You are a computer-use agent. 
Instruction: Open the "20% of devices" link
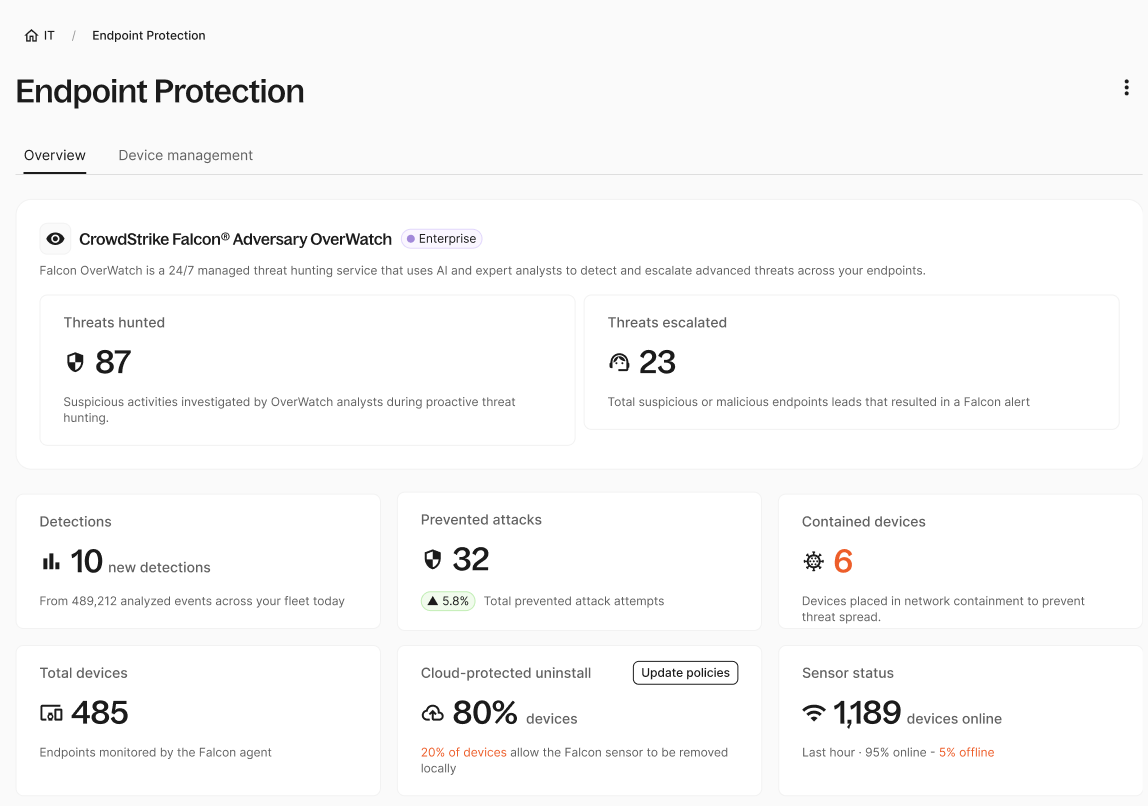[x=463, y=752]
